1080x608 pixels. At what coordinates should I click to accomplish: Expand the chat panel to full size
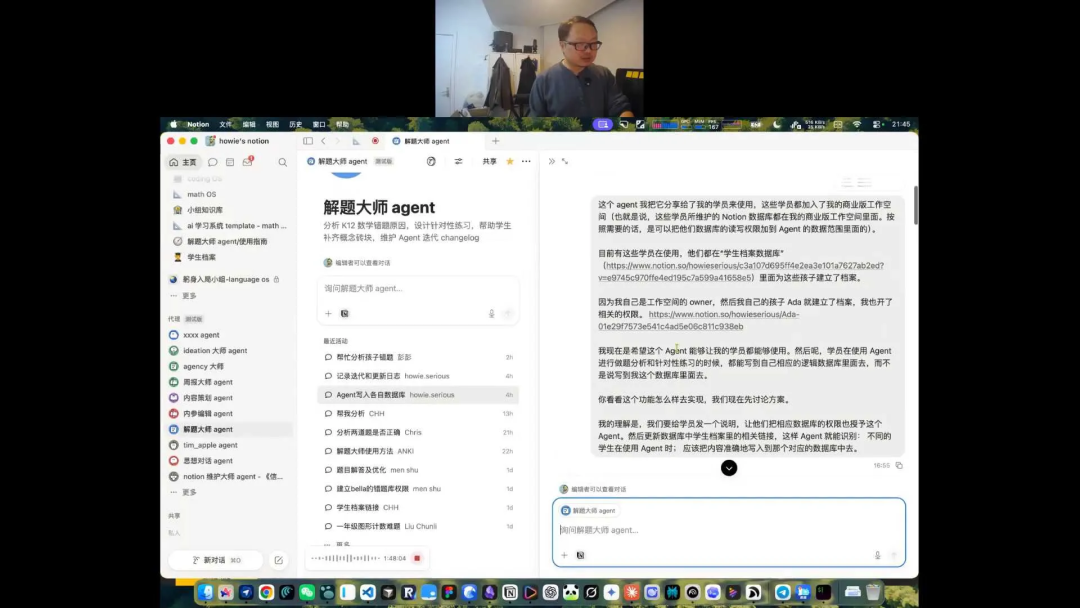565,161
